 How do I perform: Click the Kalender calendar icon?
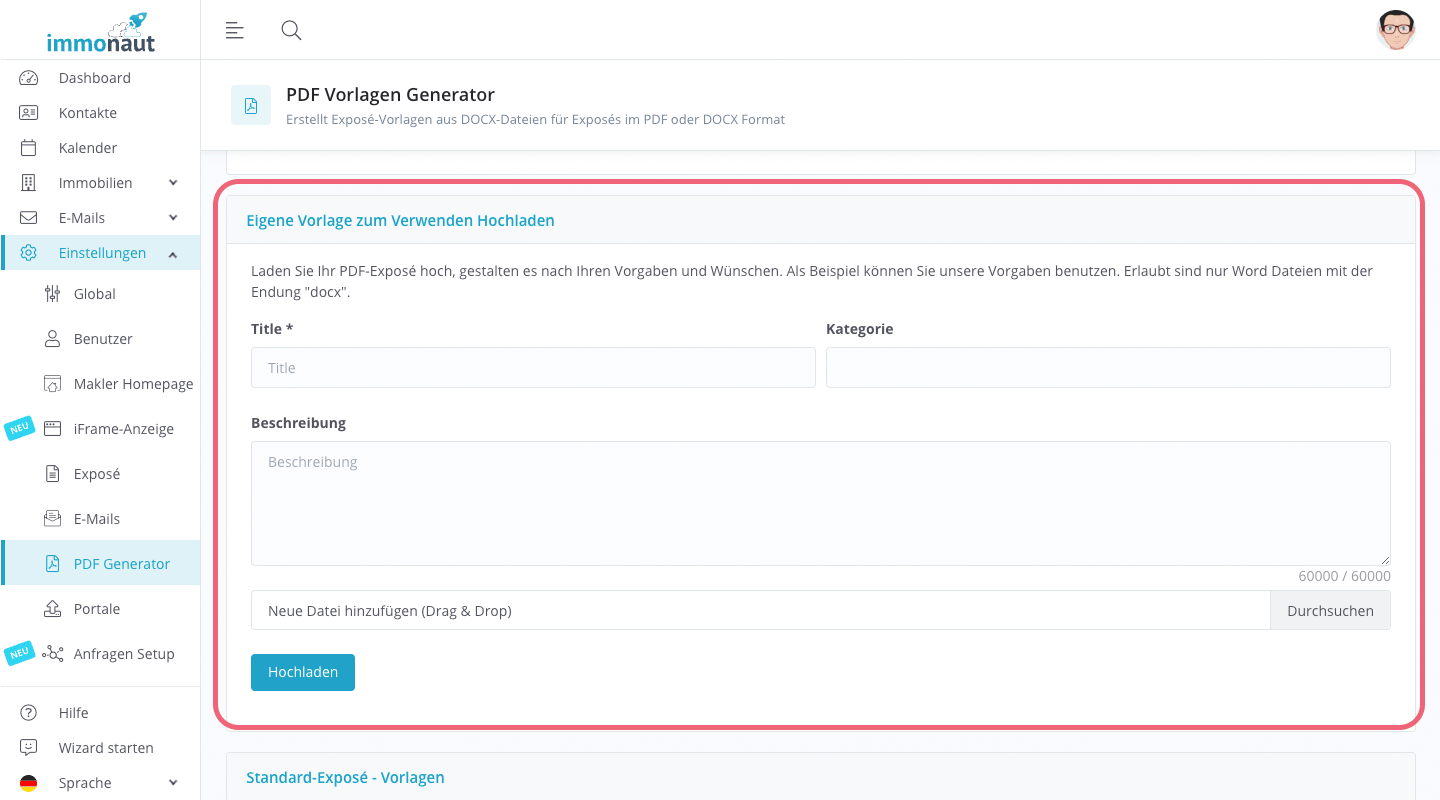tap(28, 148)
